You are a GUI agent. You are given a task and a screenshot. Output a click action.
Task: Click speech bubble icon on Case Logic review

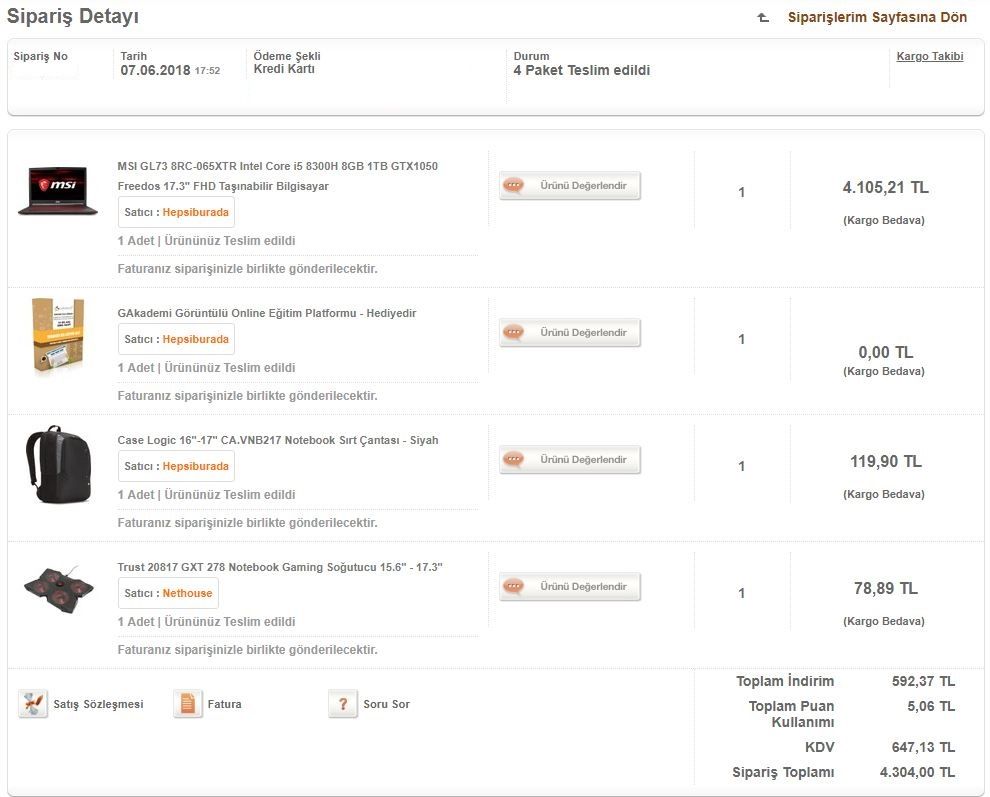(514, 460)
